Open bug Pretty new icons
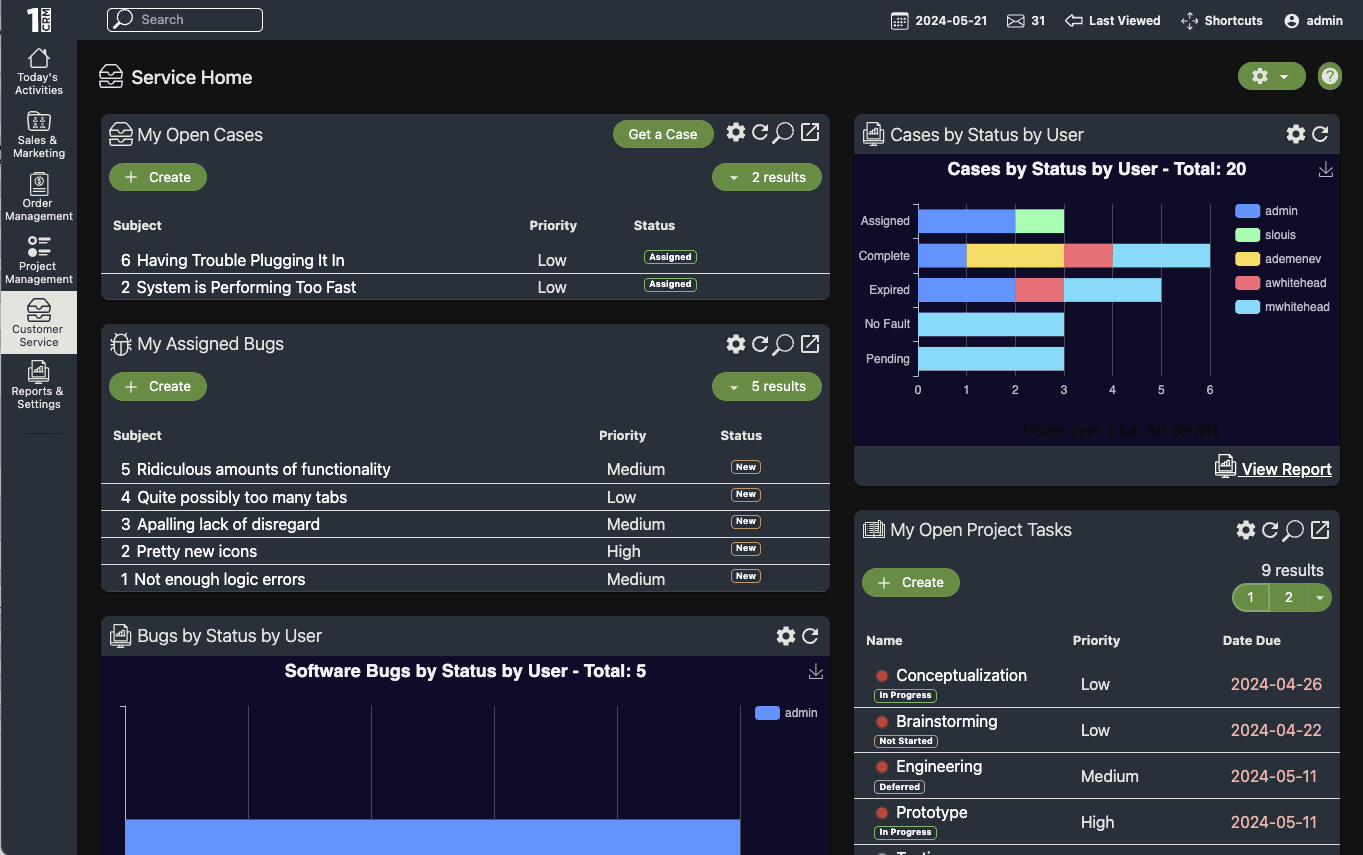The width and height of the screenshot is (1363, 855). click(197, 551)
